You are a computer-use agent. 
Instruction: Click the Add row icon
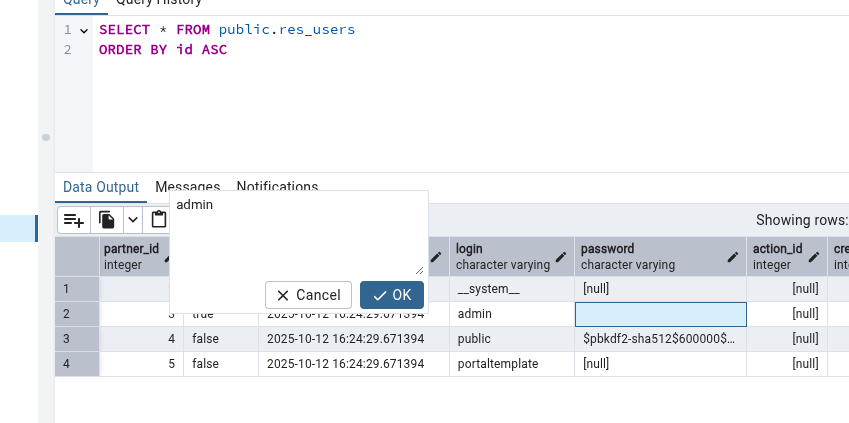click(74, 220)
